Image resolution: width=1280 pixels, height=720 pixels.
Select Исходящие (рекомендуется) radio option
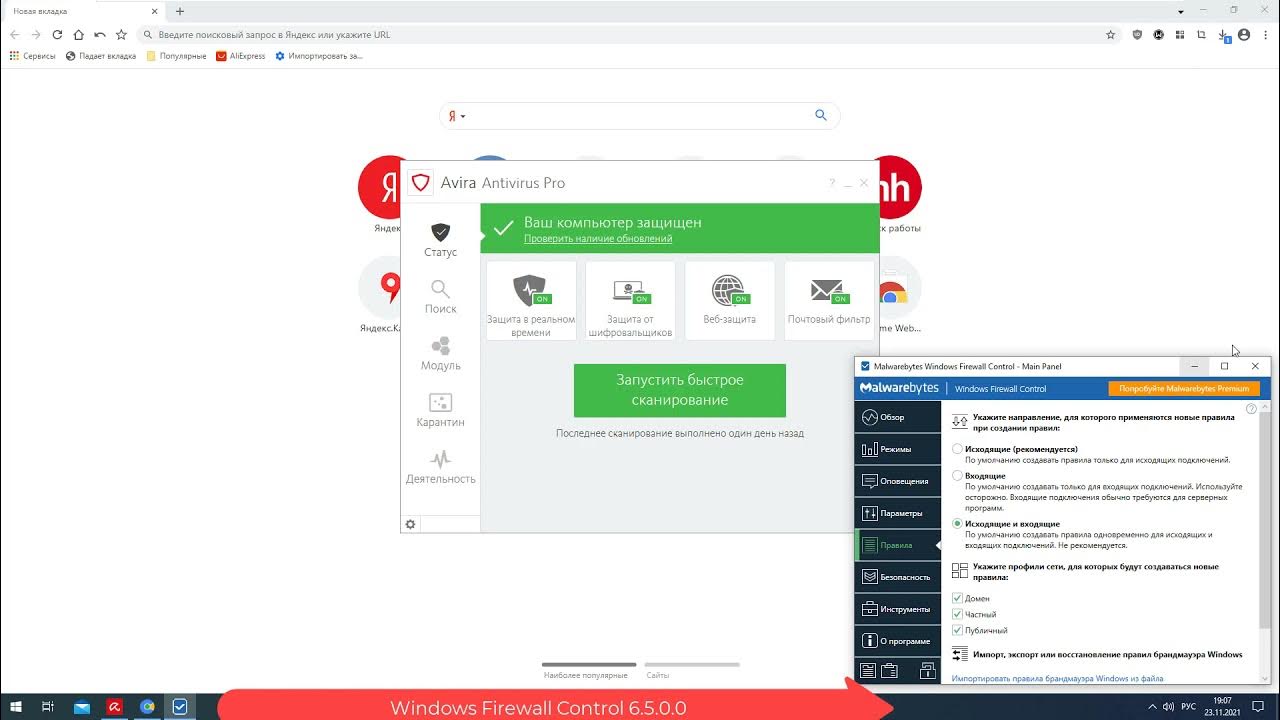coord(958,449)
